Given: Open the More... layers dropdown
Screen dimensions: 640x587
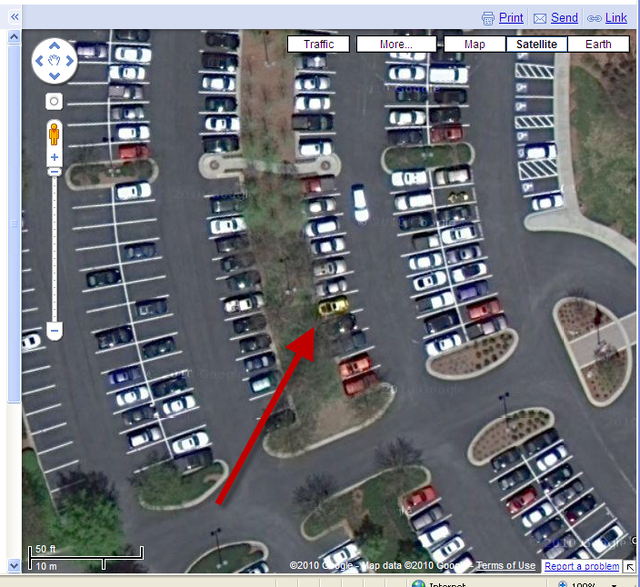Looking at the screenshot, I should click(396, 44).
